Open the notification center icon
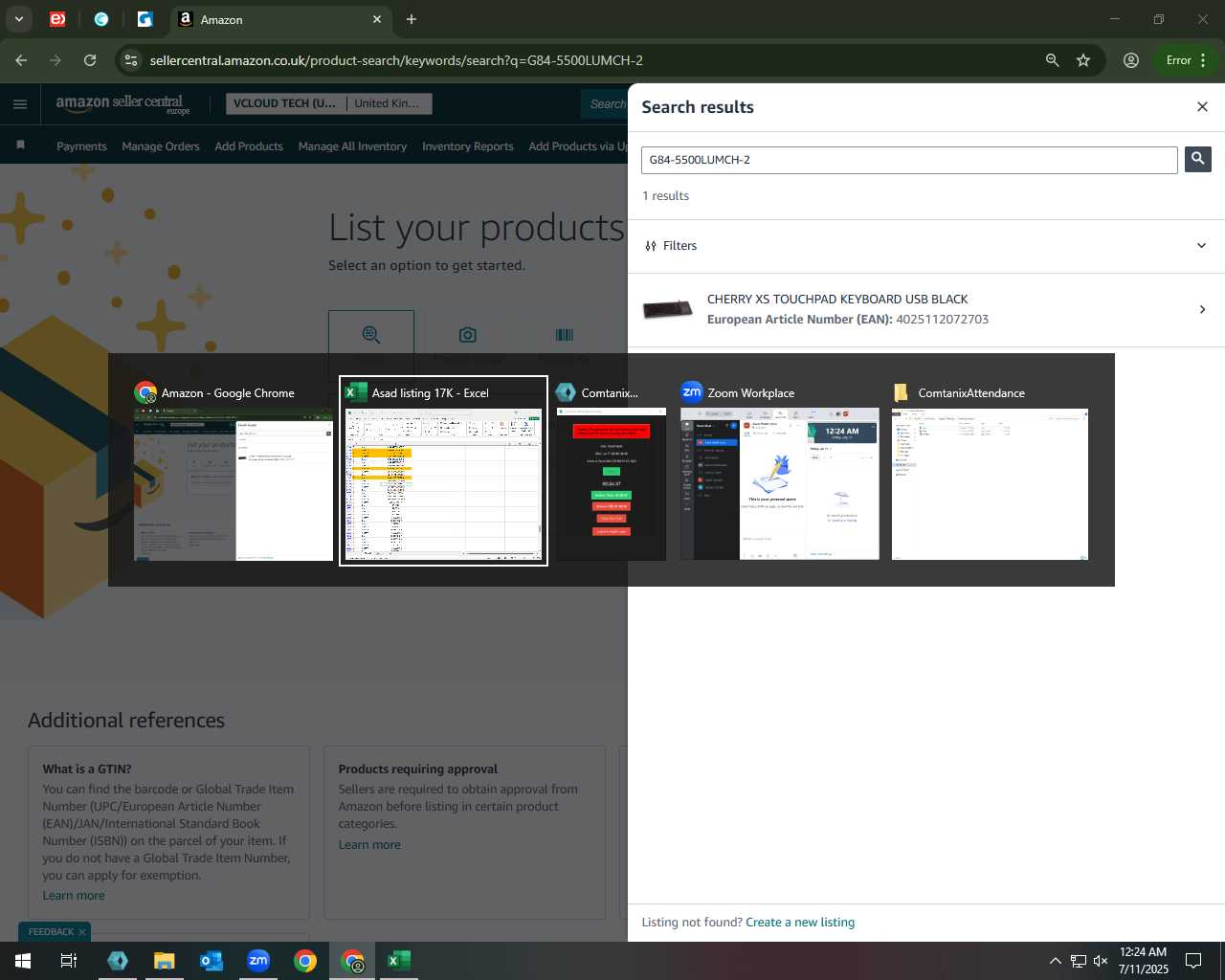Screen dimensions: 1225x980 [x=1193, y=961]
